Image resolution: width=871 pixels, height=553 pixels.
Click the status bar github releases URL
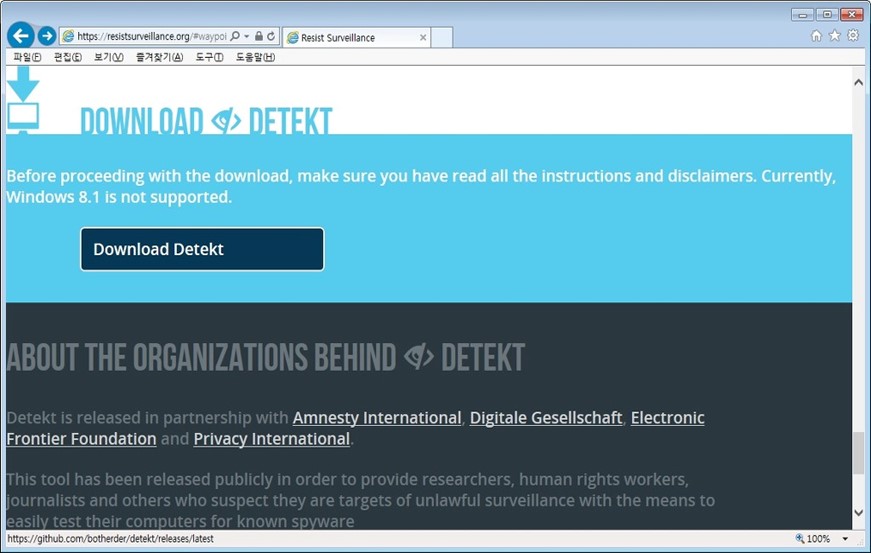(x=110, y=539)
